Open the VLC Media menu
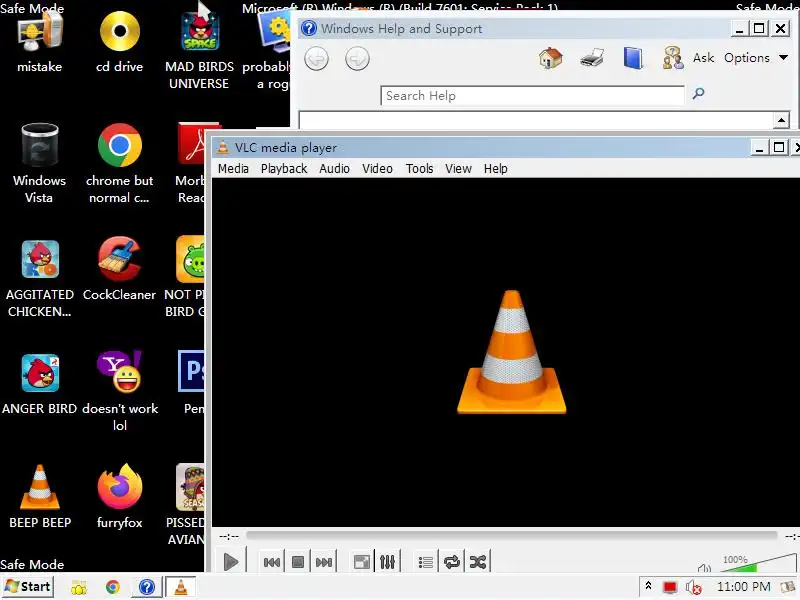Screen dimensions: 800x600 coord(233,169)
